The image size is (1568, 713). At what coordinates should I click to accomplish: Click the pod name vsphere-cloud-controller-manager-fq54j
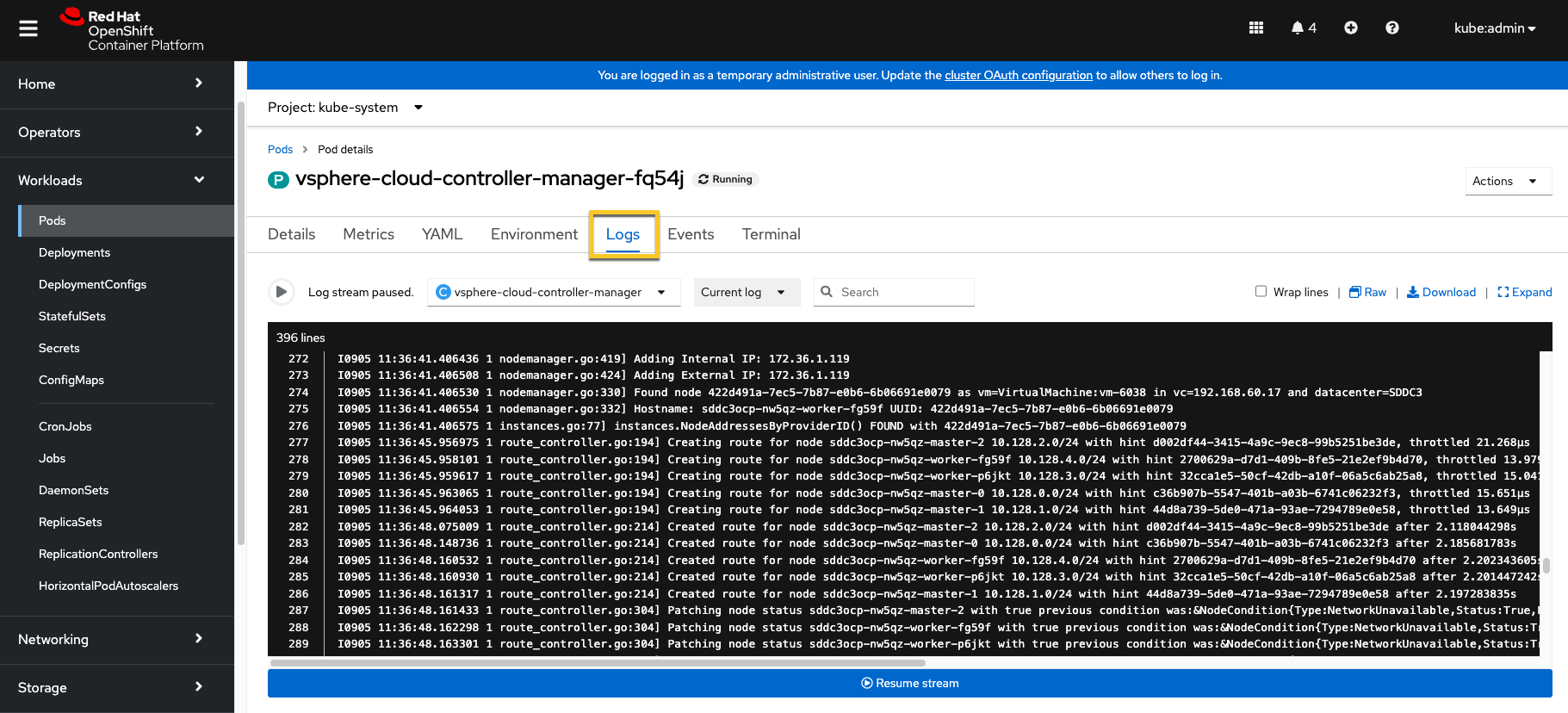pyautogui.click(x=489, y=178)
